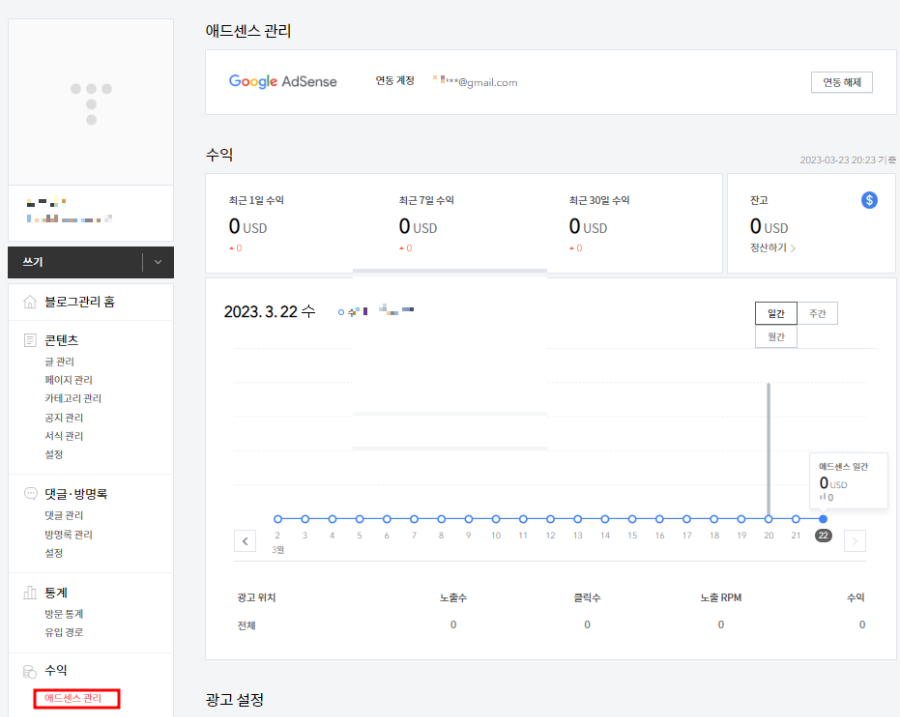
Task: Click the chart data point for date 22
Action: click(x=823, y=519)
